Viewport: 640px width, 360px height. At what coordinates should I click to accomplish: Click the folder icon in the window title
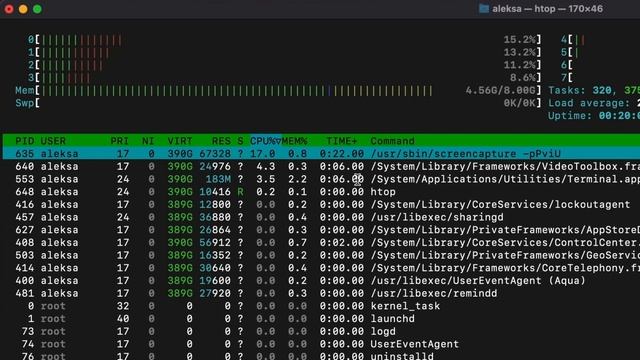[x=484, y=9]
